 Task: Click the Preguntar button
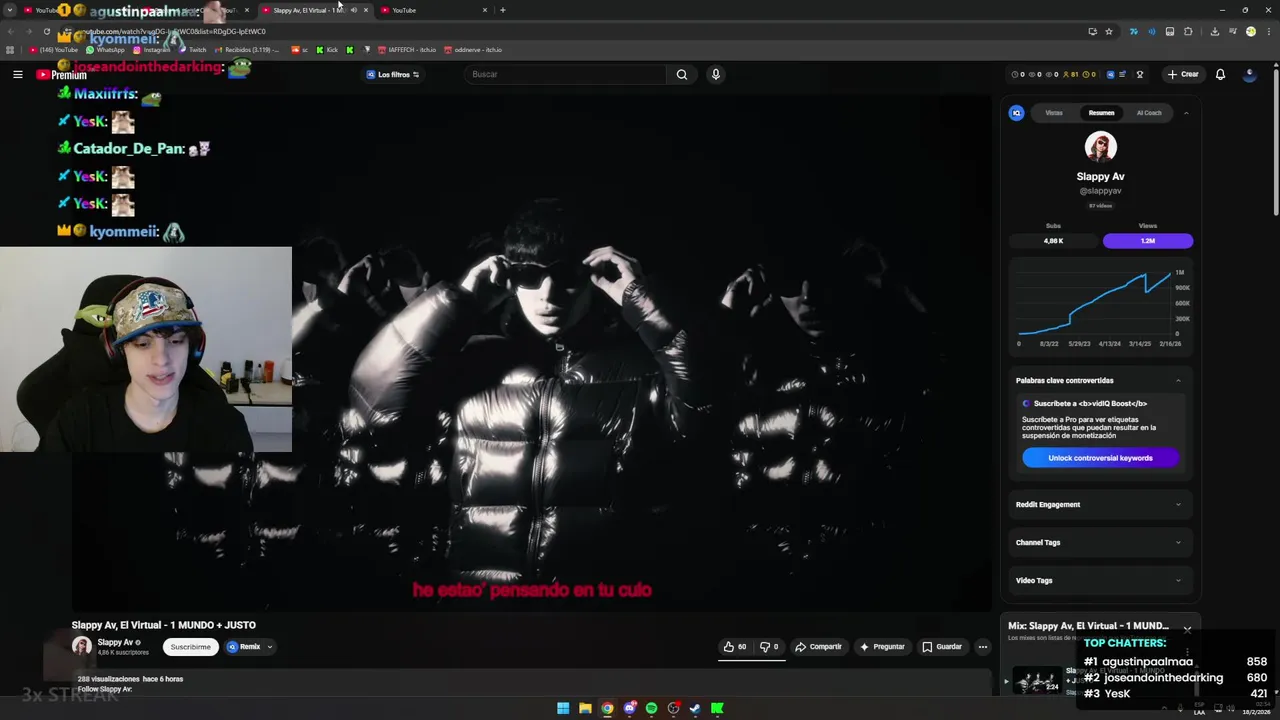(x=881, y=647)
